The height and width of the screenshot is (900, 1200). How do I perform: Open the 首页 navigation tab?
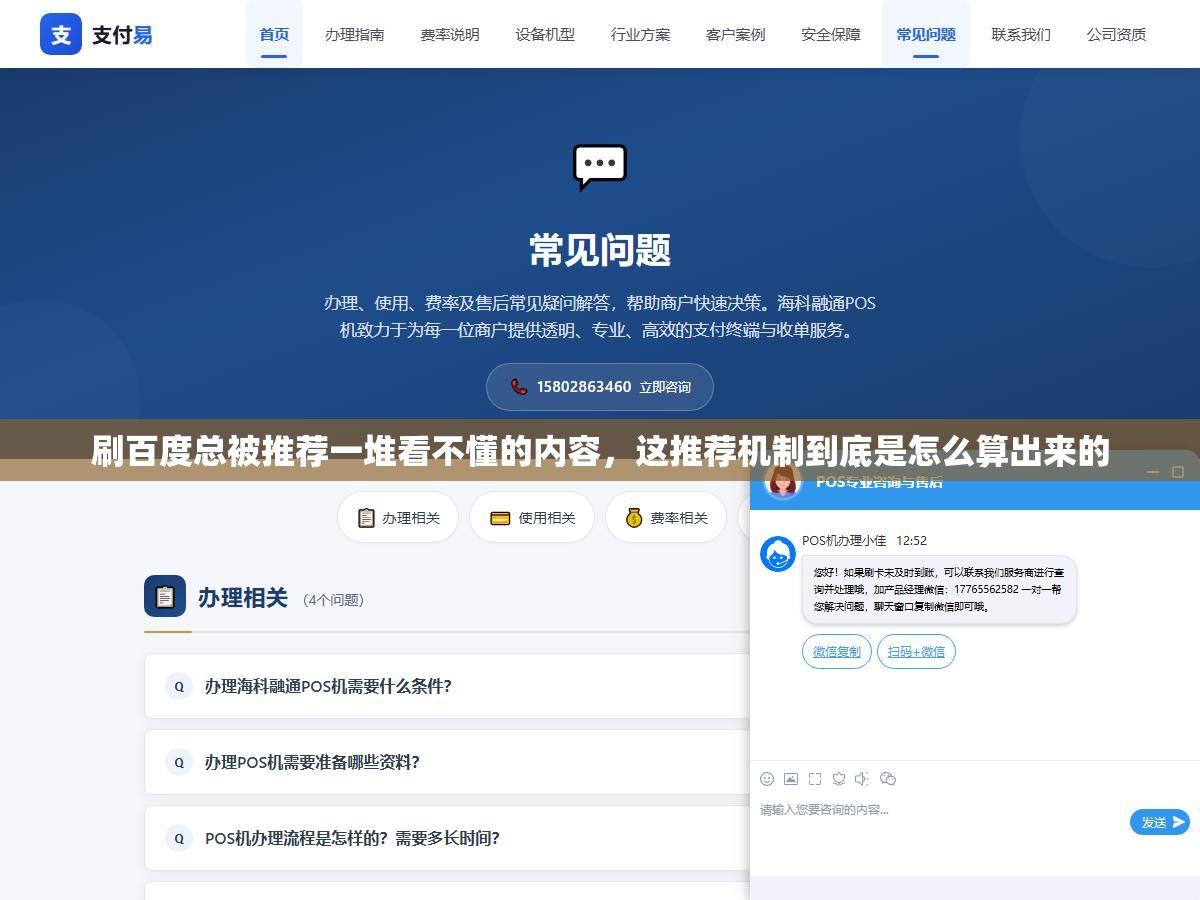pos(274,34)
